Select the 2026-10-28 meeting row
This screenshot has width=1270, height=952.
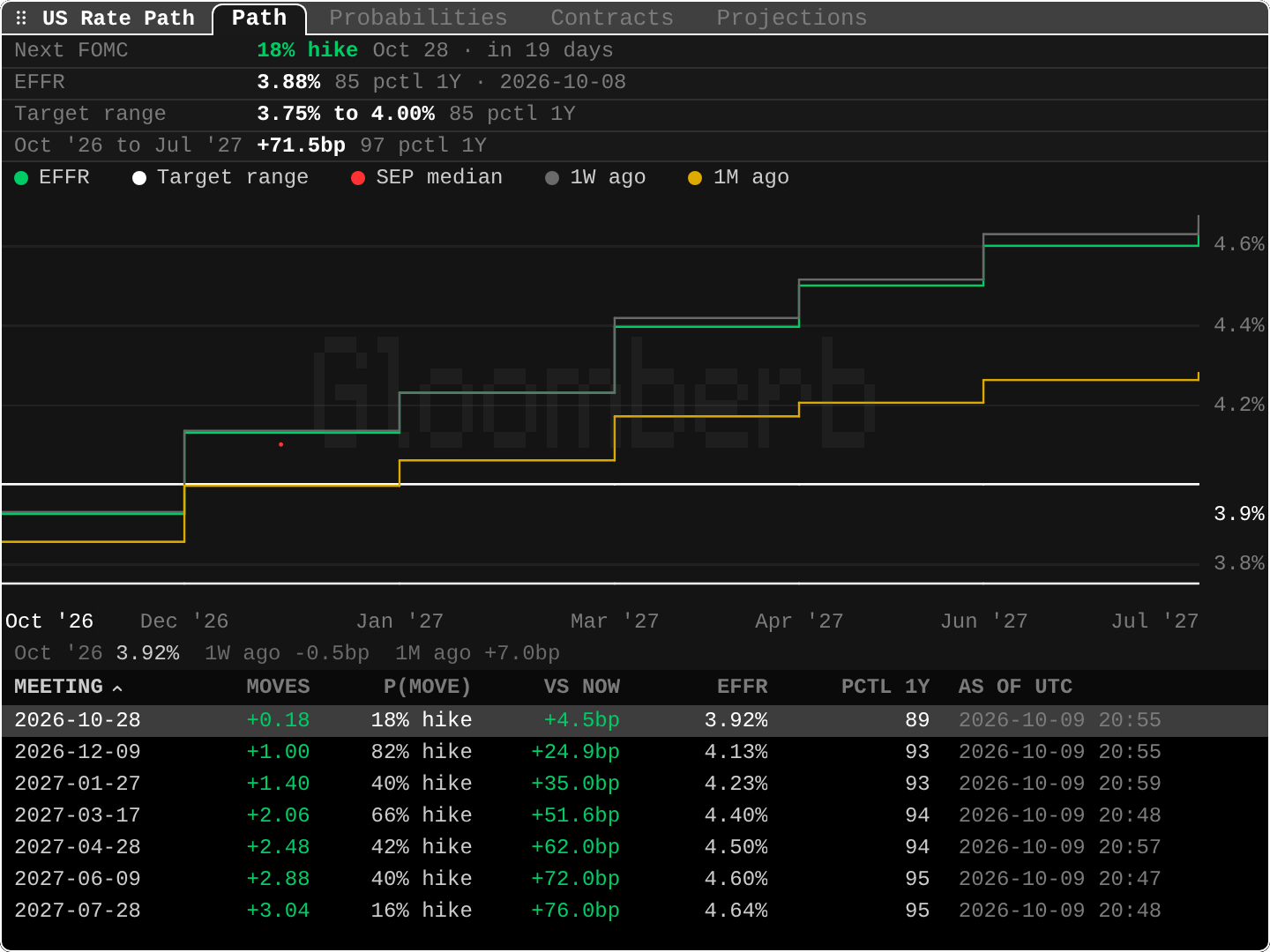[x=635, y=720]
